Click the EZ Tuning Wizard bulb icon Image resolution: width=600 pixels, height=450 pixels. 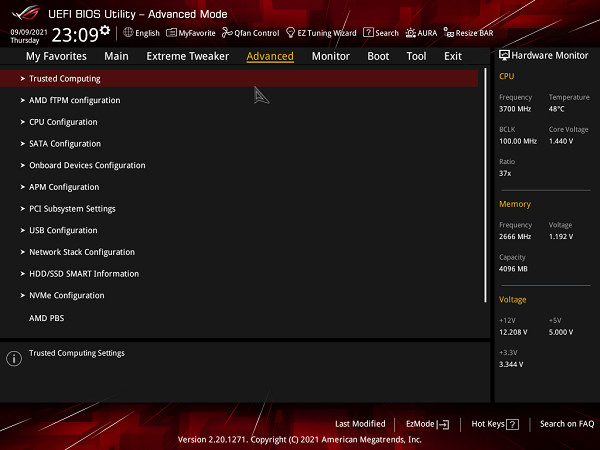click(290, 33)
